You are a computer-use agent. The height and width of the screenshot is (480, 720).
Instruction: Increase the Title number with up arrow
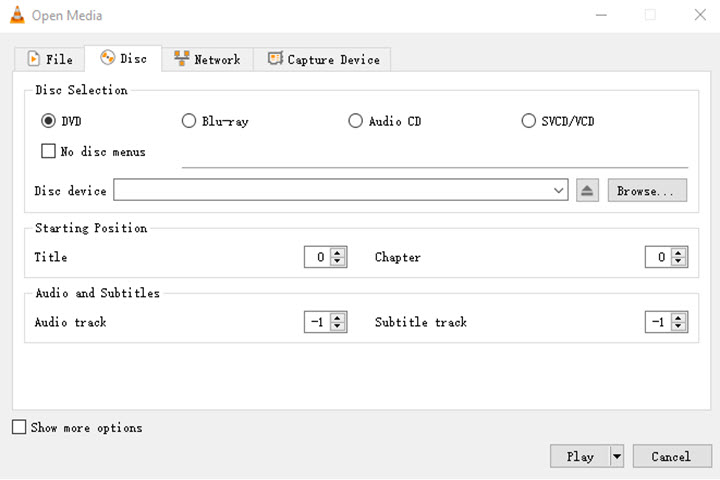(x=338, y=253)
